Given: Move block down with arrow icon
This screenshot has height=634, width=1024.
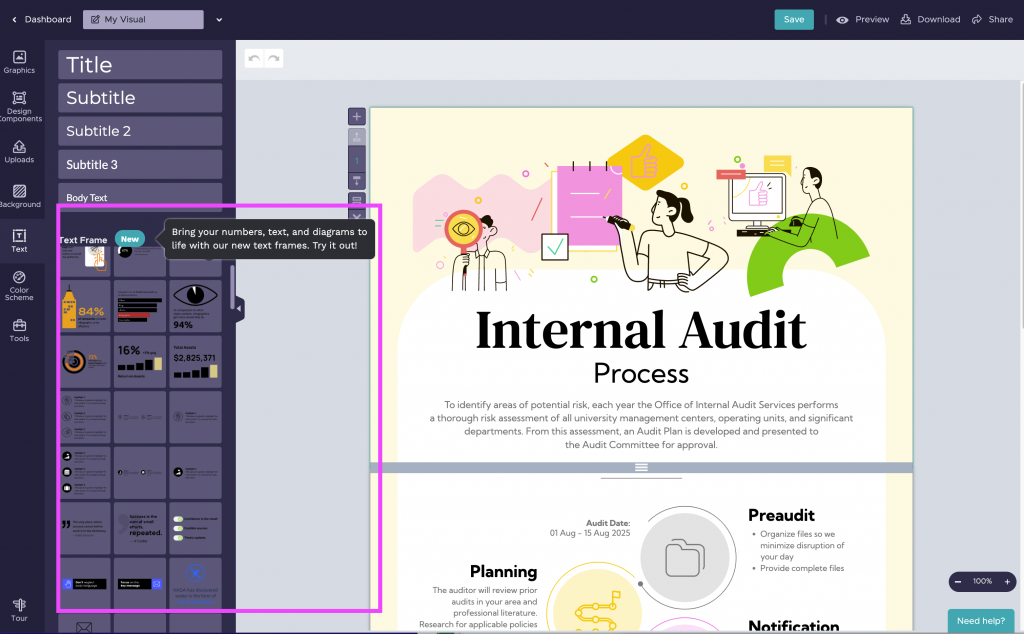Looking at the screenshot, I should pos(357,180).
